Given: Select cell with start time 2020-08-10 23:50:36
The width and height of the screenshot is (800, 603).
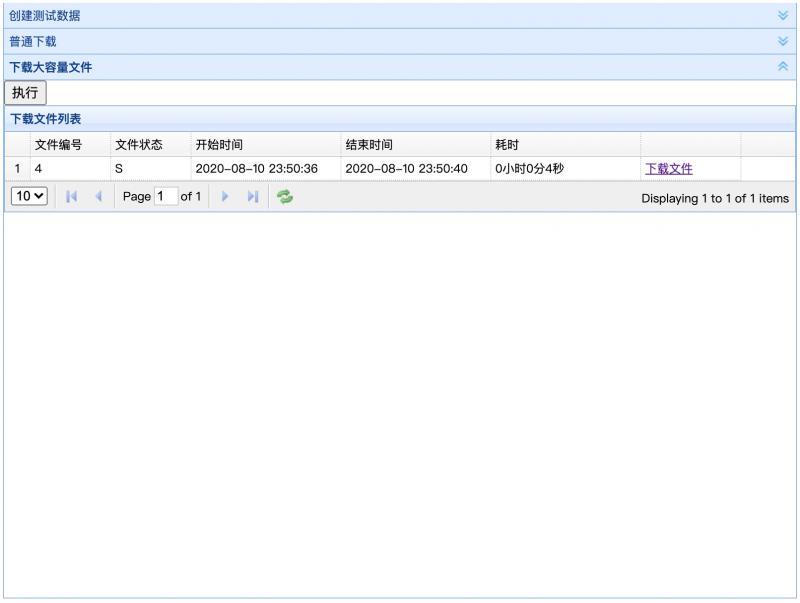Looking at the screenshot, I should [x=266, y=169].
